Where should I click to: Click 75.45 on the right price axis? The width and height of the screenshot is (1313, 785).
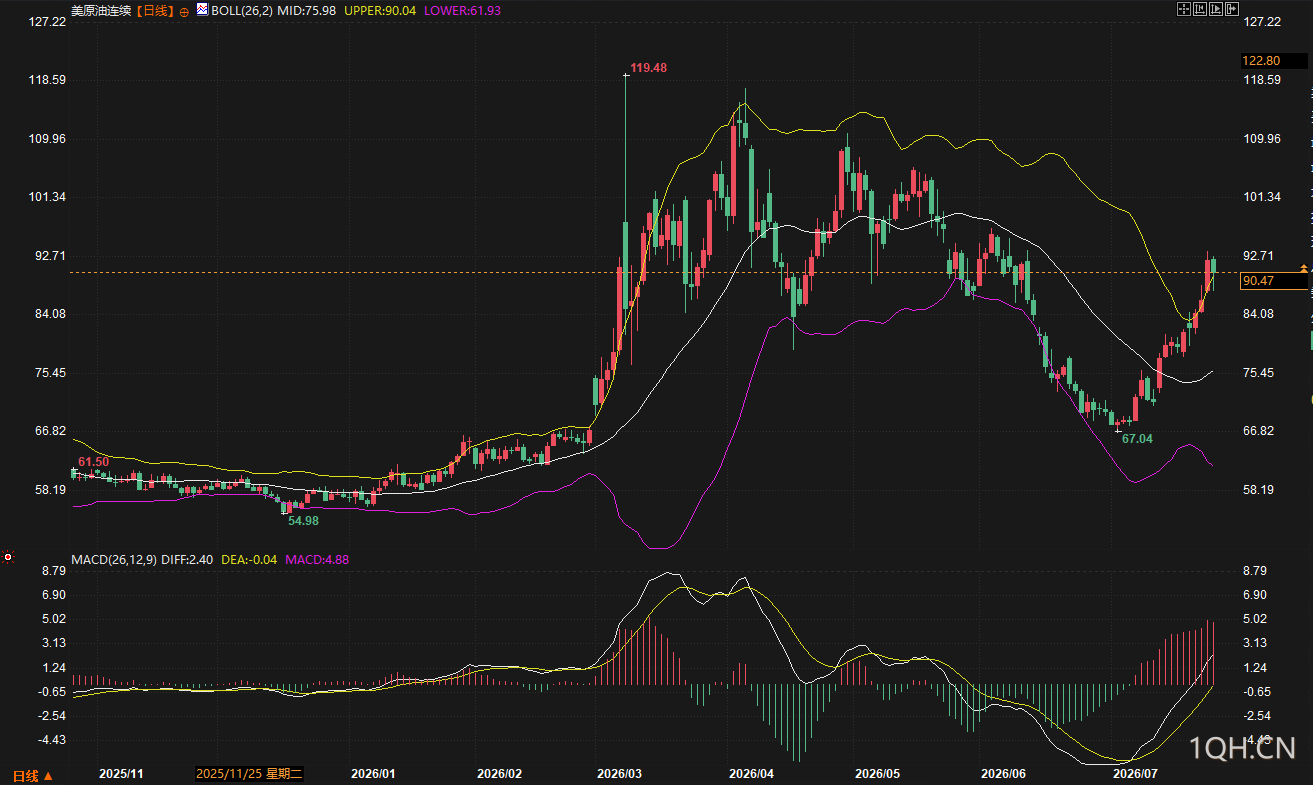click(1258, 373)
